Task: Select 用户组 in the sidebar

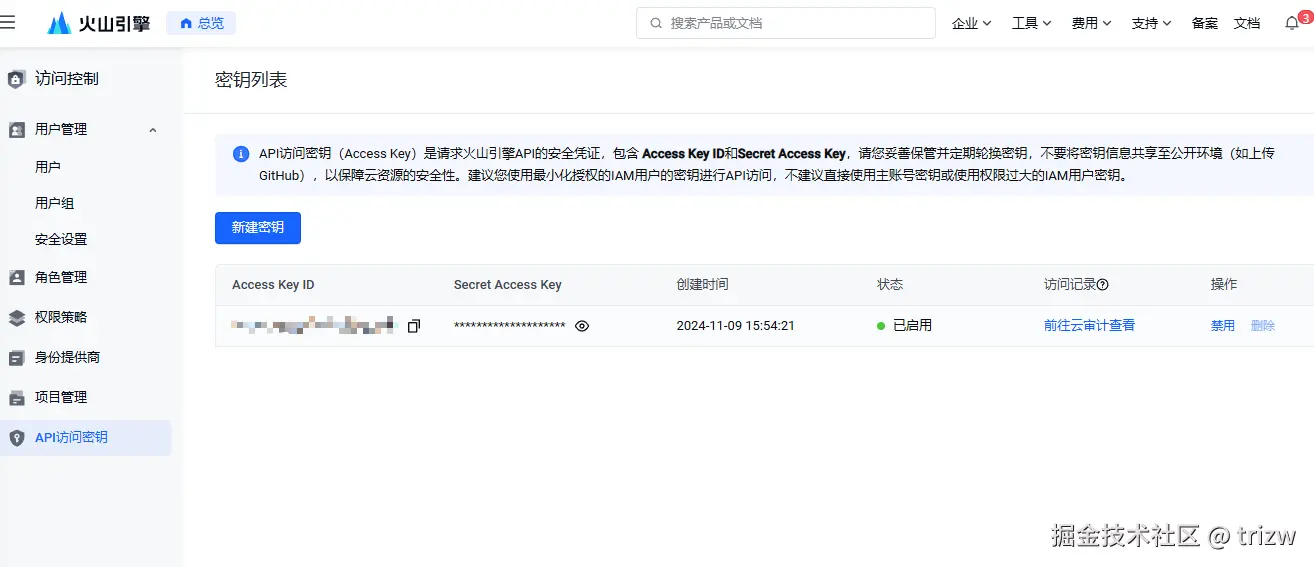Action: tap(55, 203)
